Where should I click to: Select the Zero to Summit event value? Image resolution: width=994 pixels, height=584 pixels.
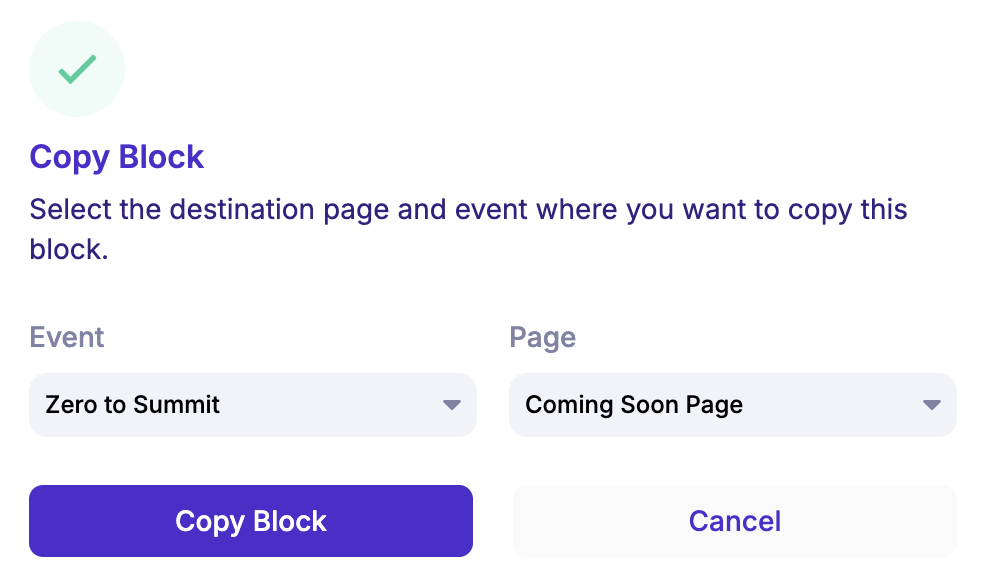133,405
